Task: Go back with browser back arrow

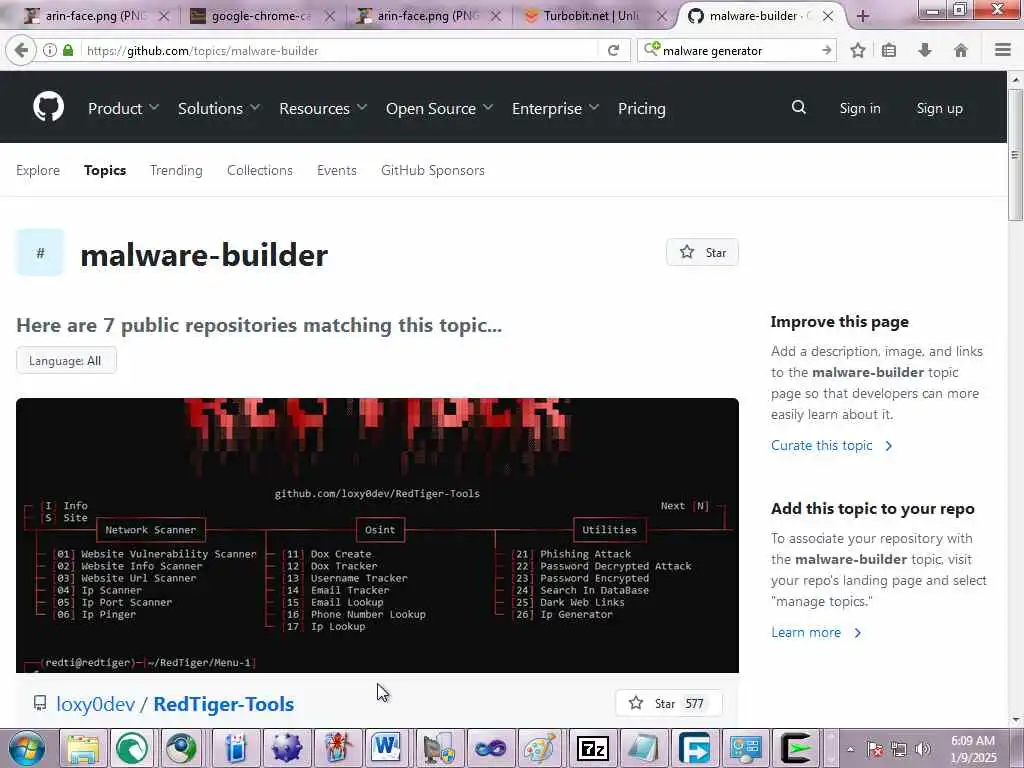Action: tap(21, 50)
